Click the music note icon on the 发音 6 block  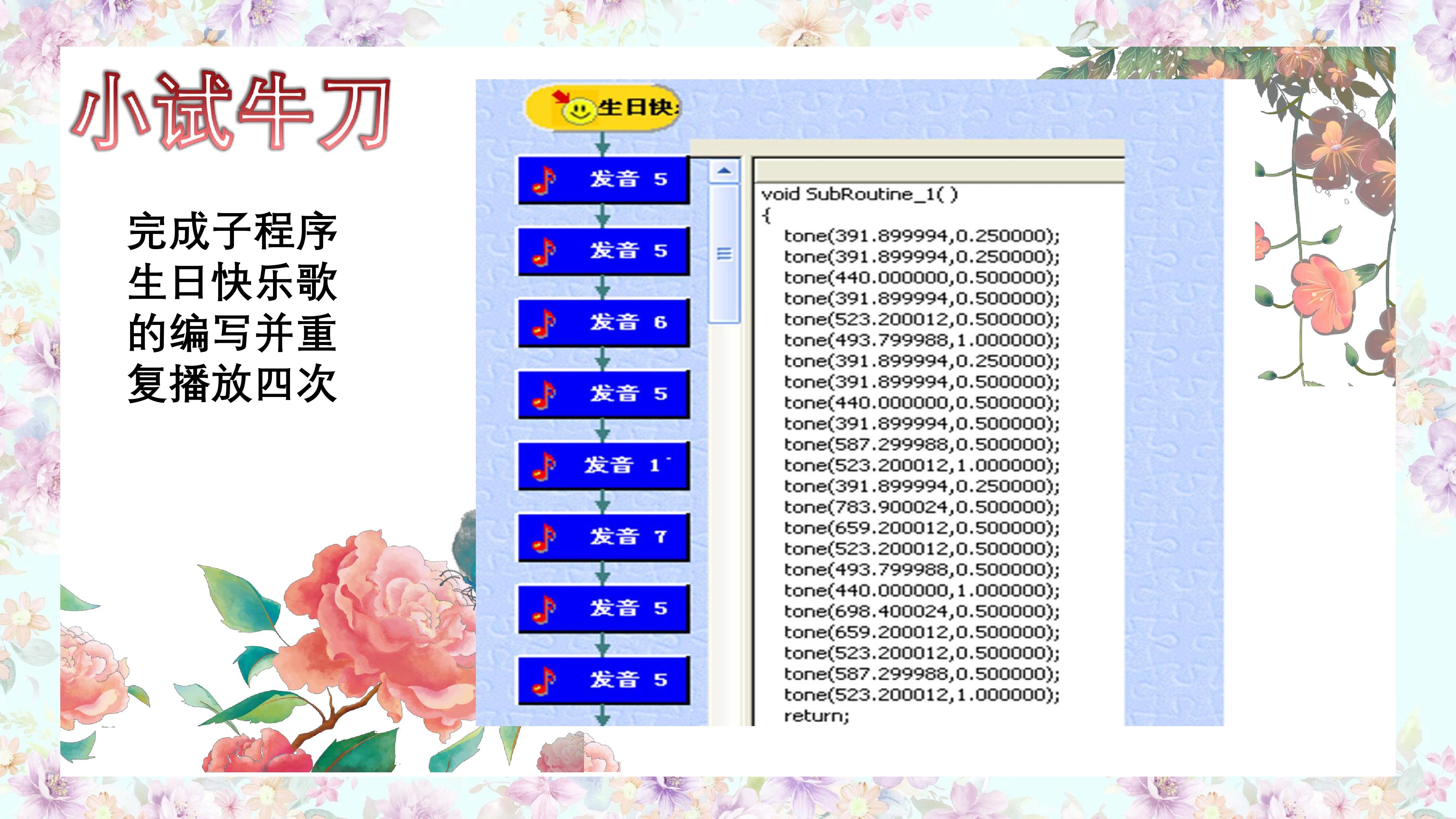(x=544, y=323)
